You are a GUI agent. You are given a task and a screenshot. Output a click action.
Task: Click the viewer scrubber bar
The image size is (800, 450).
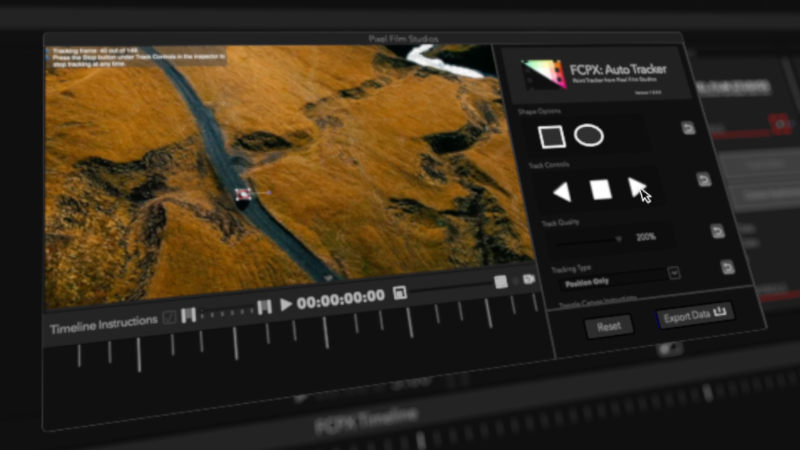pos(452,288)
